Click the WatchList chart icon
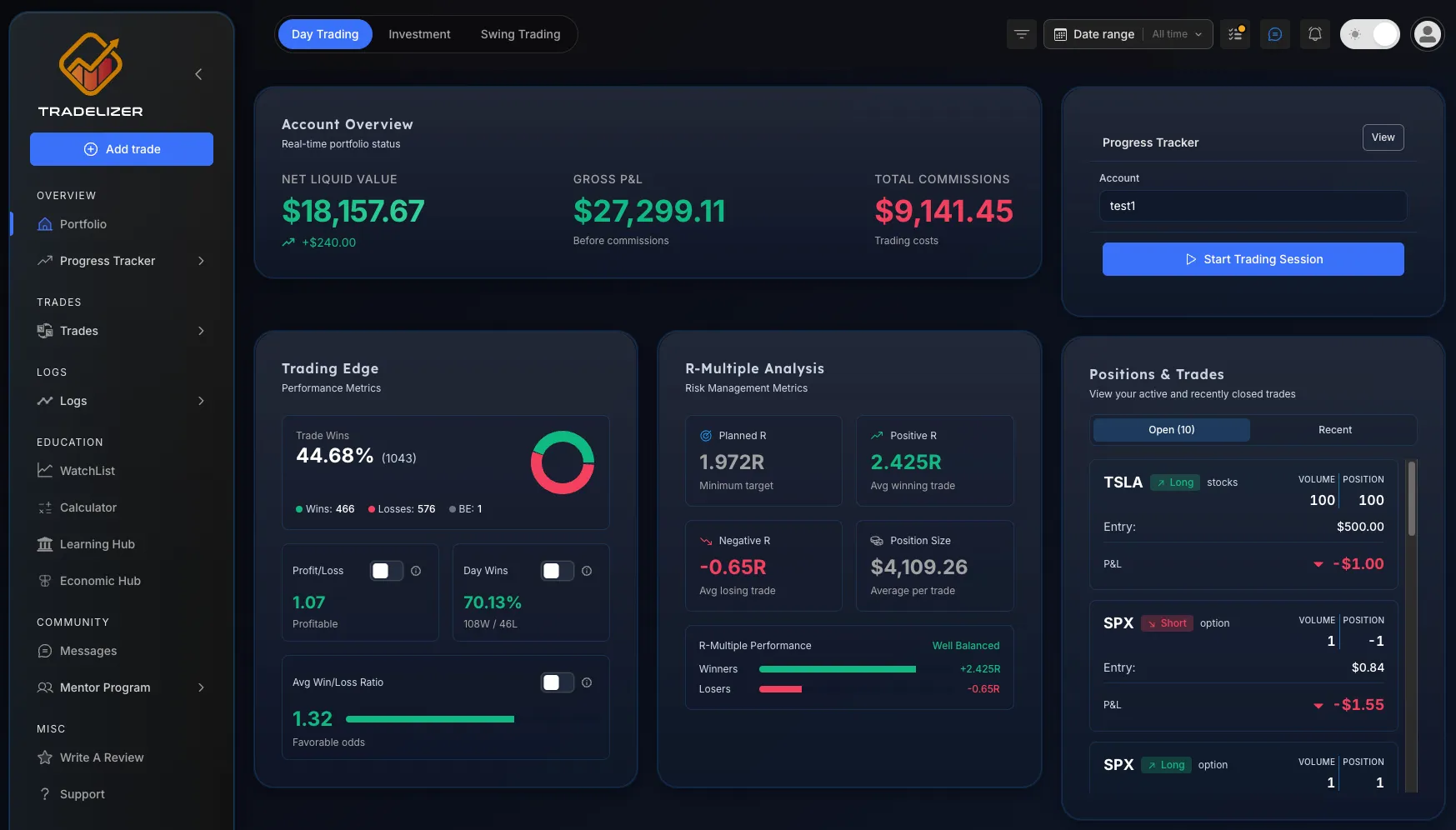 [x=45, y=471]
